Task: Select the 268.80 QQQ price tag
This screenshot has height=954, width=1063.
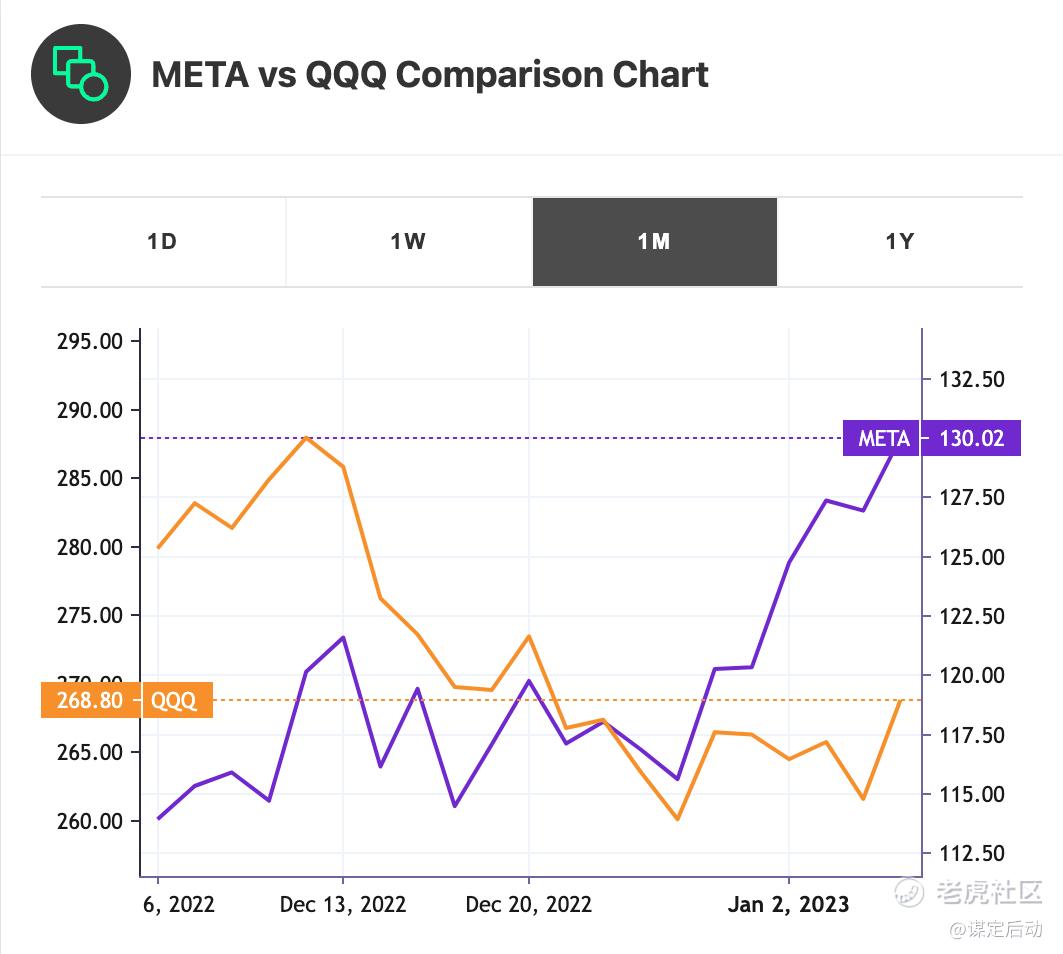Action: click(x=90, y=700)
